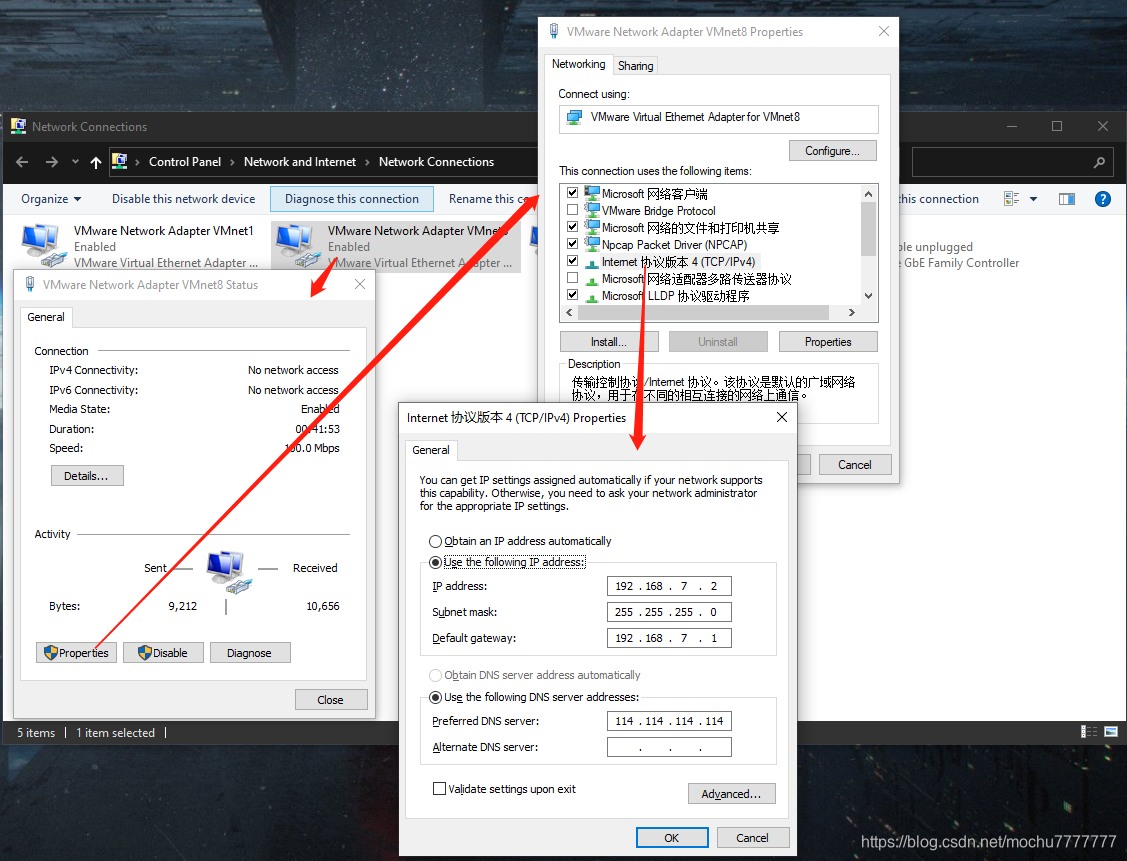Select VMware Network Adapter VMnet8 icon
Viewport: 1127px width, 861px height.
[298, 244]
